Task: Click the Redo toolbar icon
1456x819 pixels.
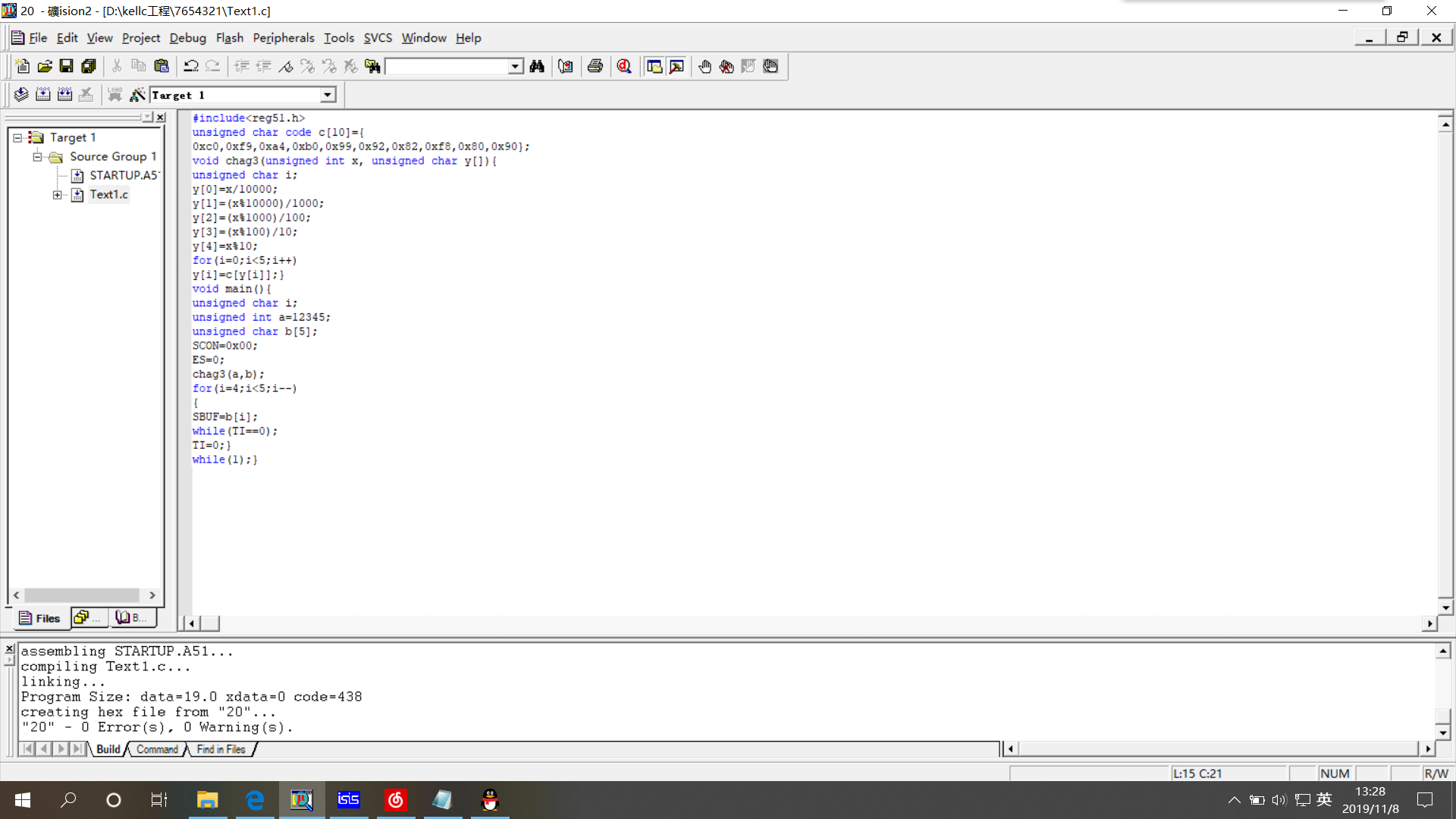Action: click(213, 67)
